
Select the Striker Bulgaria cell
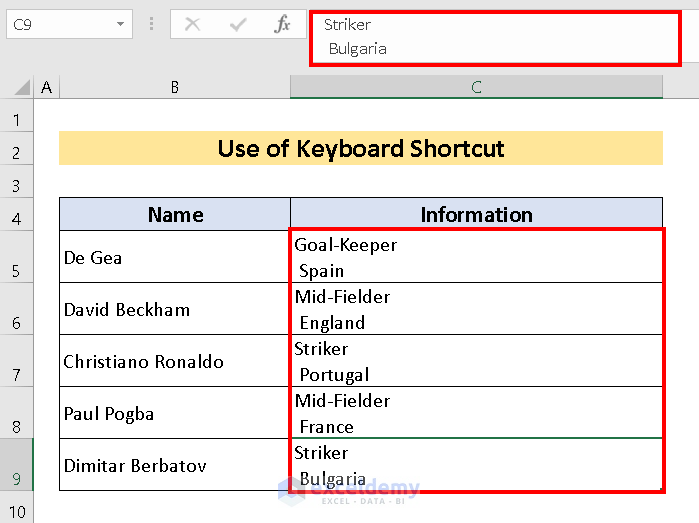tap(476, 465)
